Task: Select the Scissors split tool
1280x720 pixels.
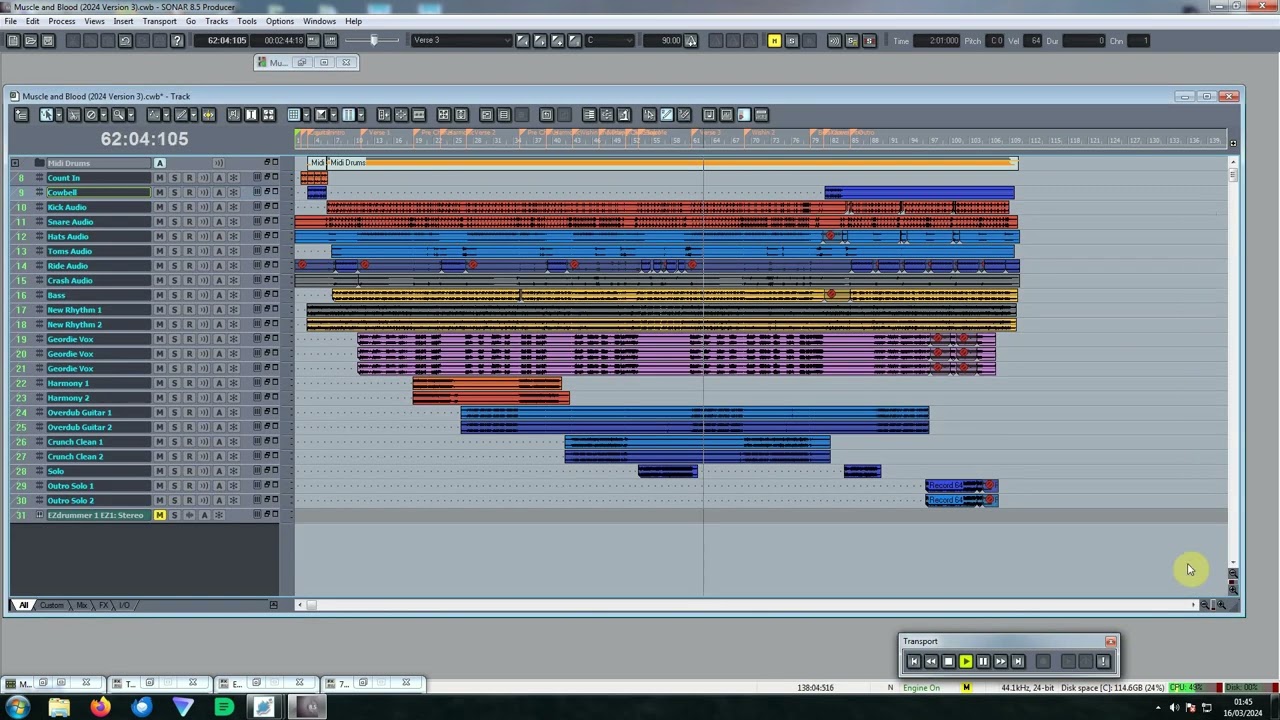Action: [73, 115]
